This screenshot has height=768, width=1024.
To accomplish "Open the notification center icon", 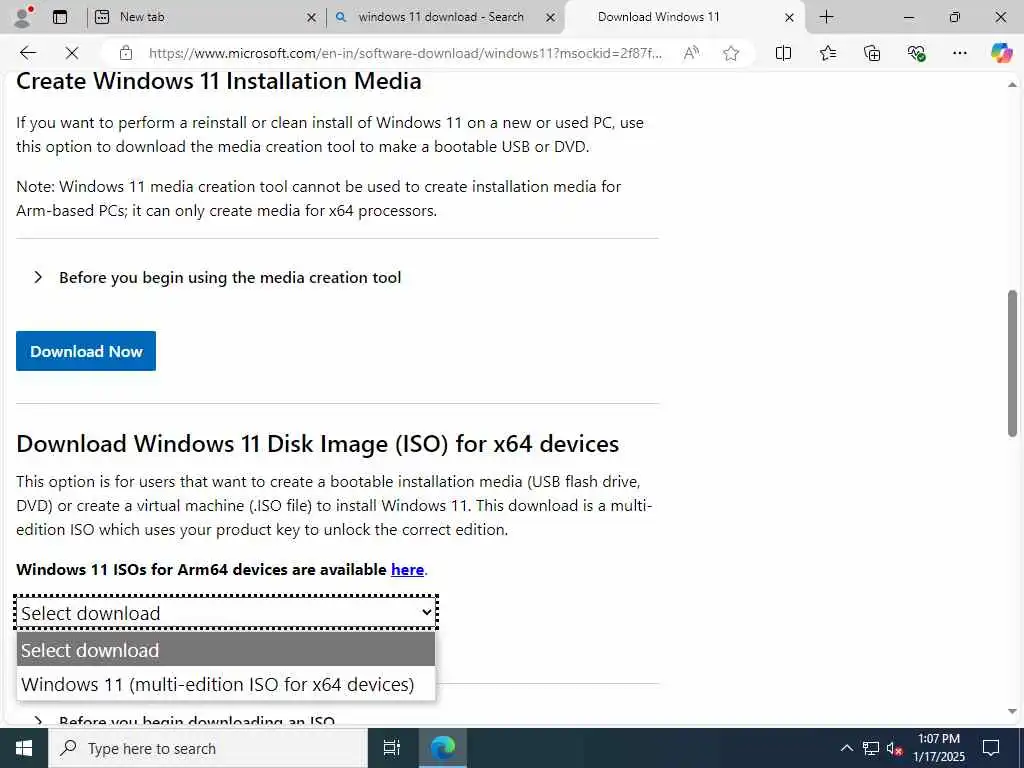I will (991, 748).
